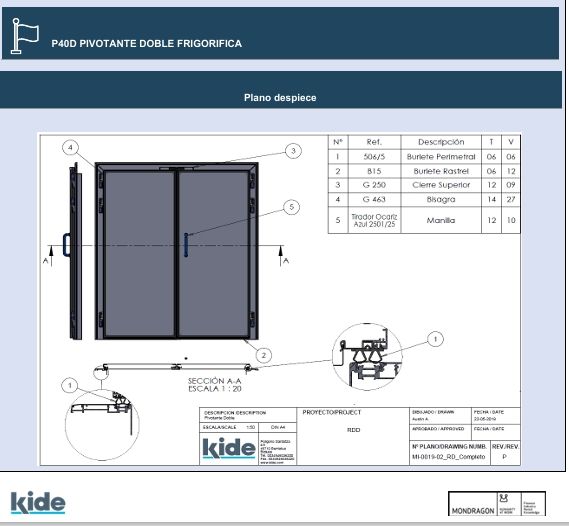Click the 'DIBUJADO / DRAWN' label
Image resolution: width=569 pixels, height=526 pixels.
433,412
